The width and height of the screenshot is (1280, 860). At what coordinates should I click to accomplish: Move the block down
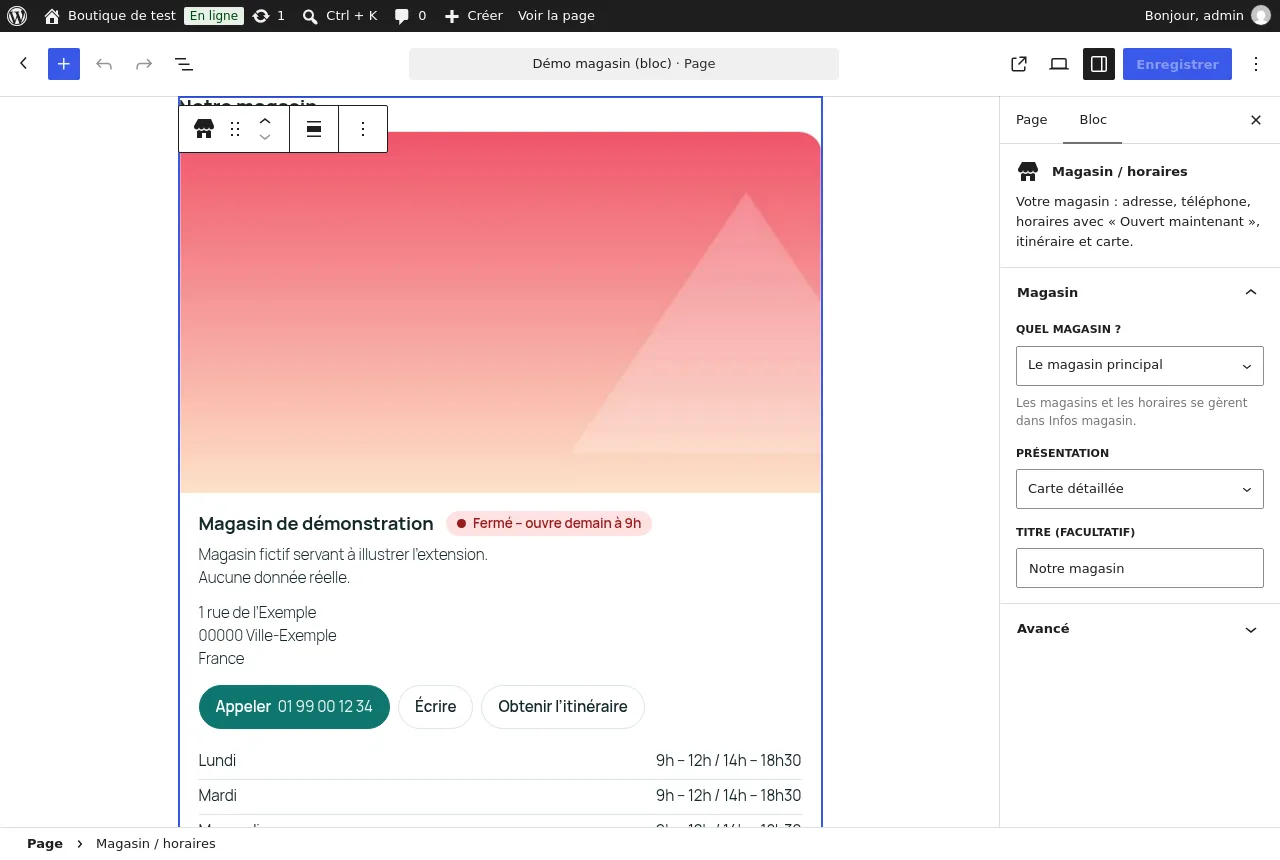pos(265,138)
